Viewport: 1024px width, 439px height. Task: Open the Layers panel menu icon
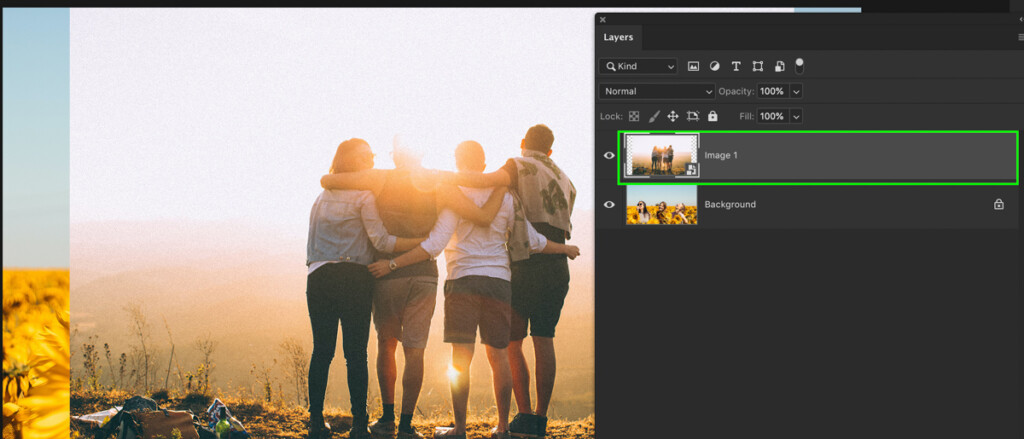[x=1021, y=37]
